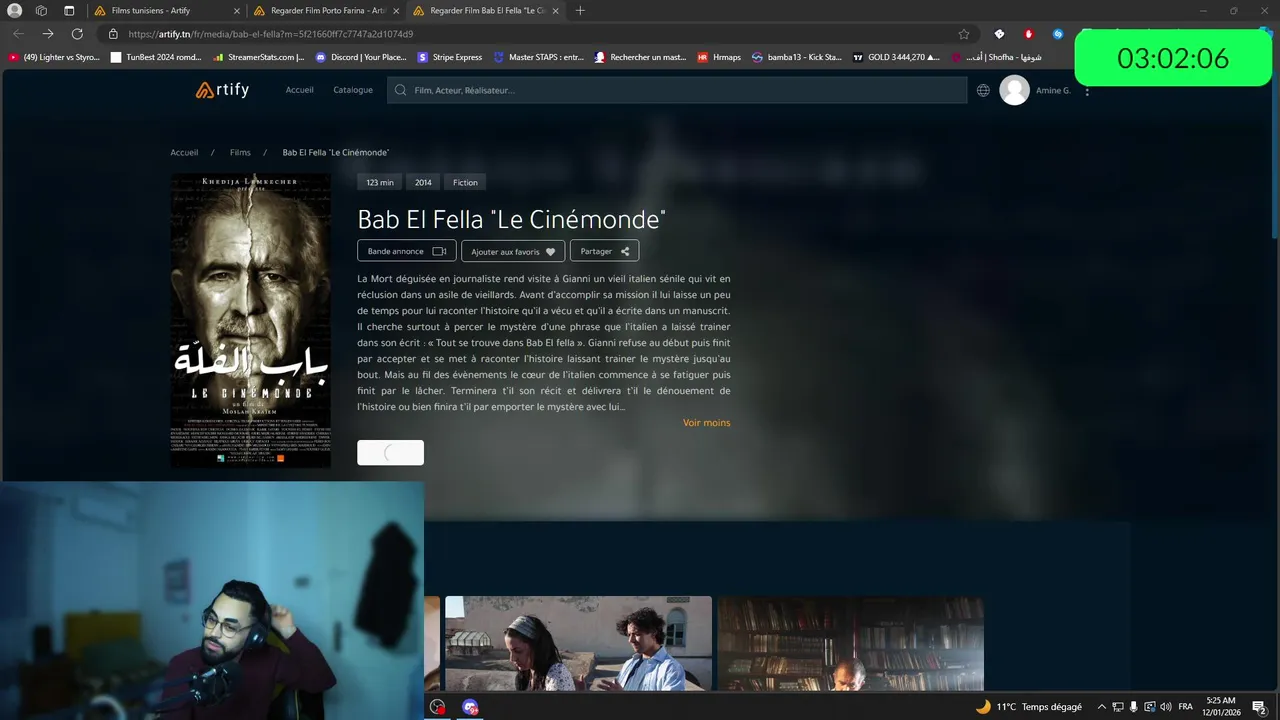Viewport: 1280px width, 720px height.
Task: Open a new browser tab
Action: (580, 11)
